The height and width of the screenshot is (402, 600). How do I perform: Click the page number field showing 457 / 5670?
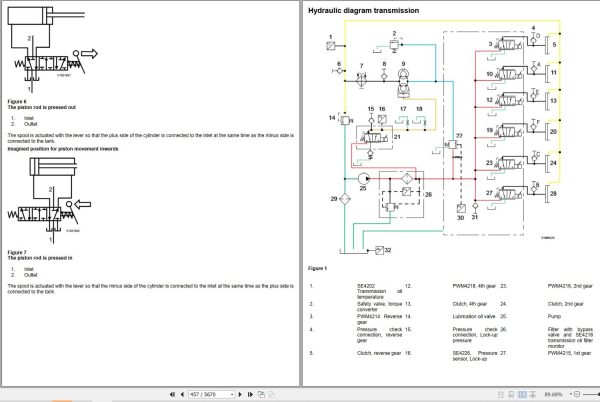(209, 394)
